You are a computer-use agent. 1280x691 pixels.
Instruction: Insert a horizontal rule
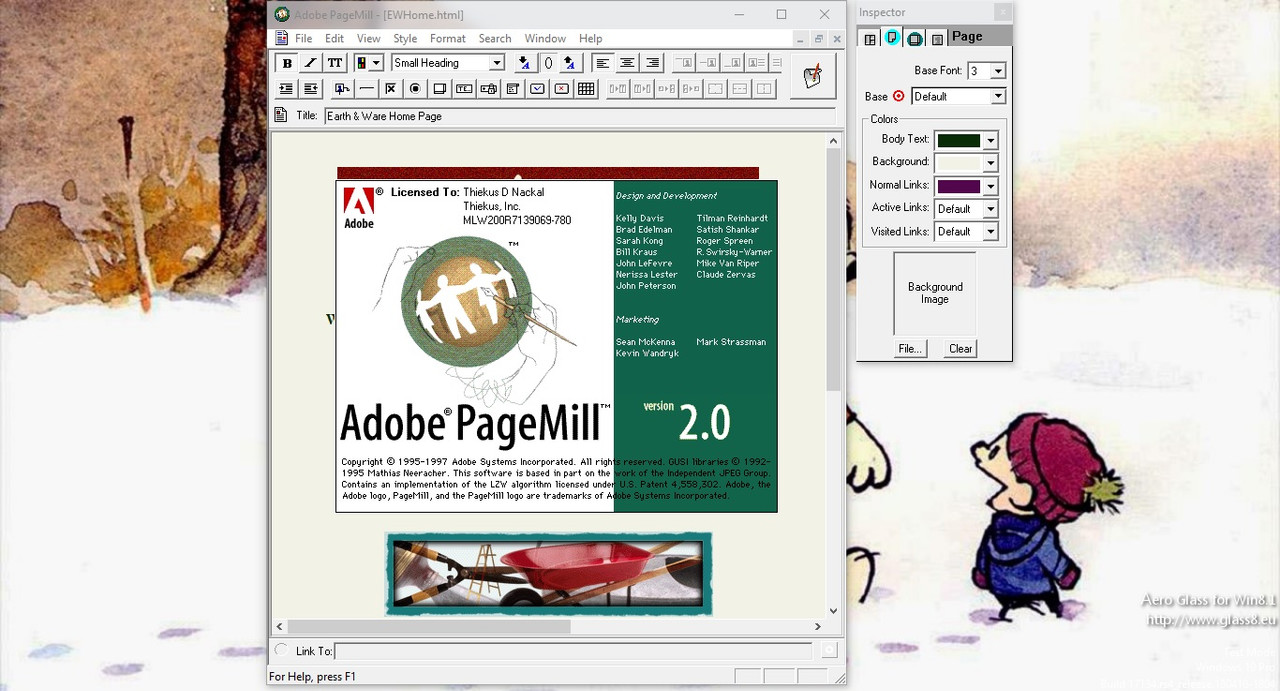(x=367, y=89)
